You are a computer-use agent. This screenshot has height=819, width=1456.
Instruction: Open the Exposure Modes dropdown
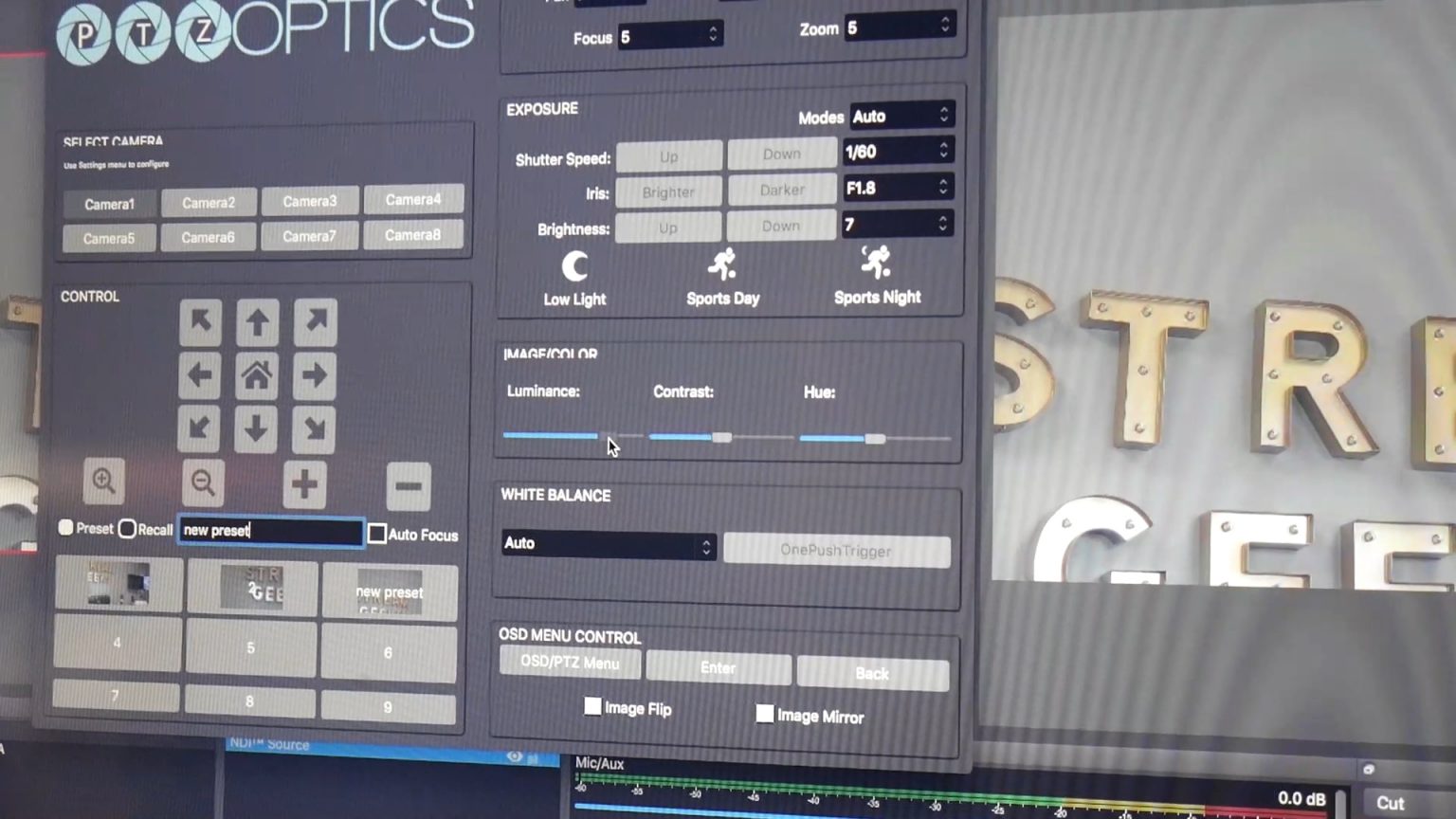(899, 116)
